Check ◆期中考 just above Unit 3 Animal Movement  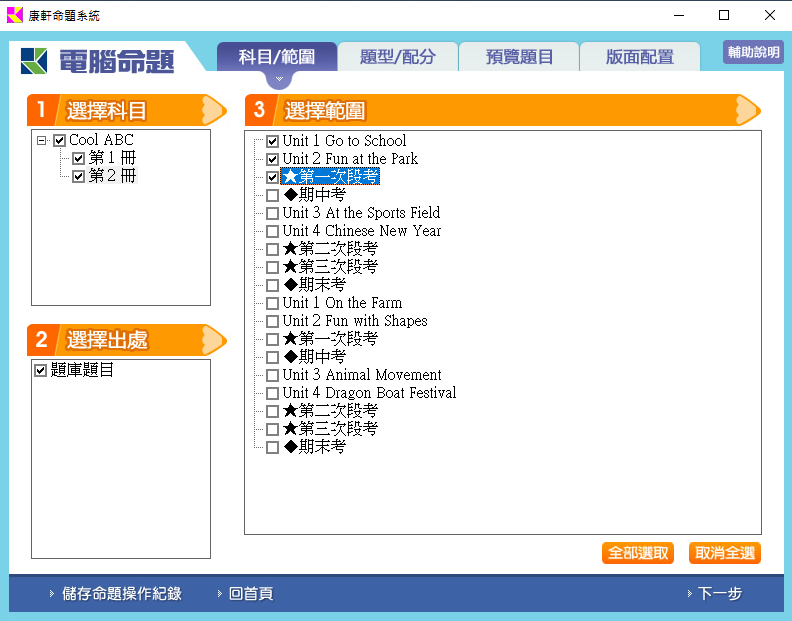coord(272,358)
